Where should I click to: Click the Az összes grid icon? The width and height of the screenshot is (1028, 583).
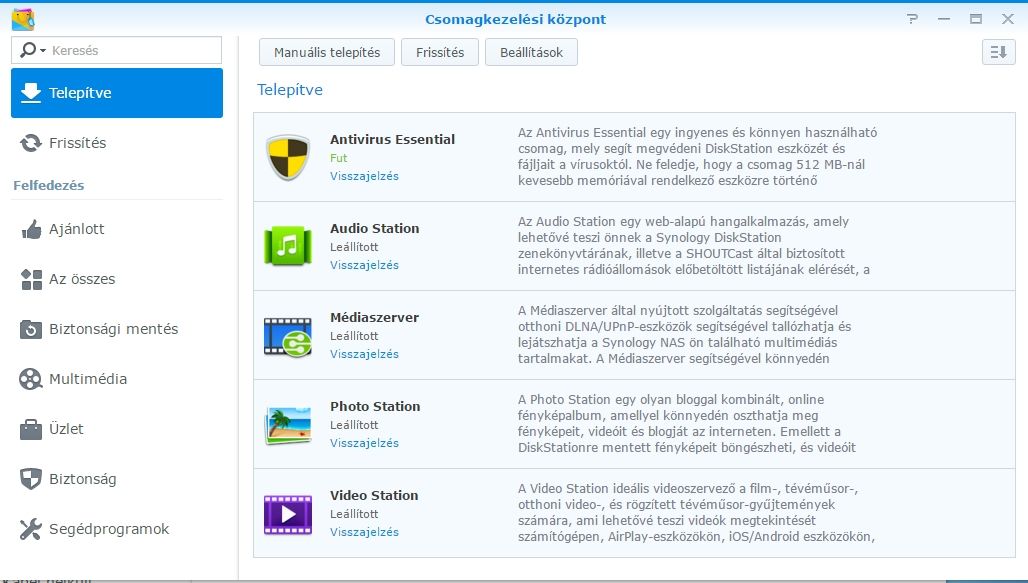[x=31, y=279]
